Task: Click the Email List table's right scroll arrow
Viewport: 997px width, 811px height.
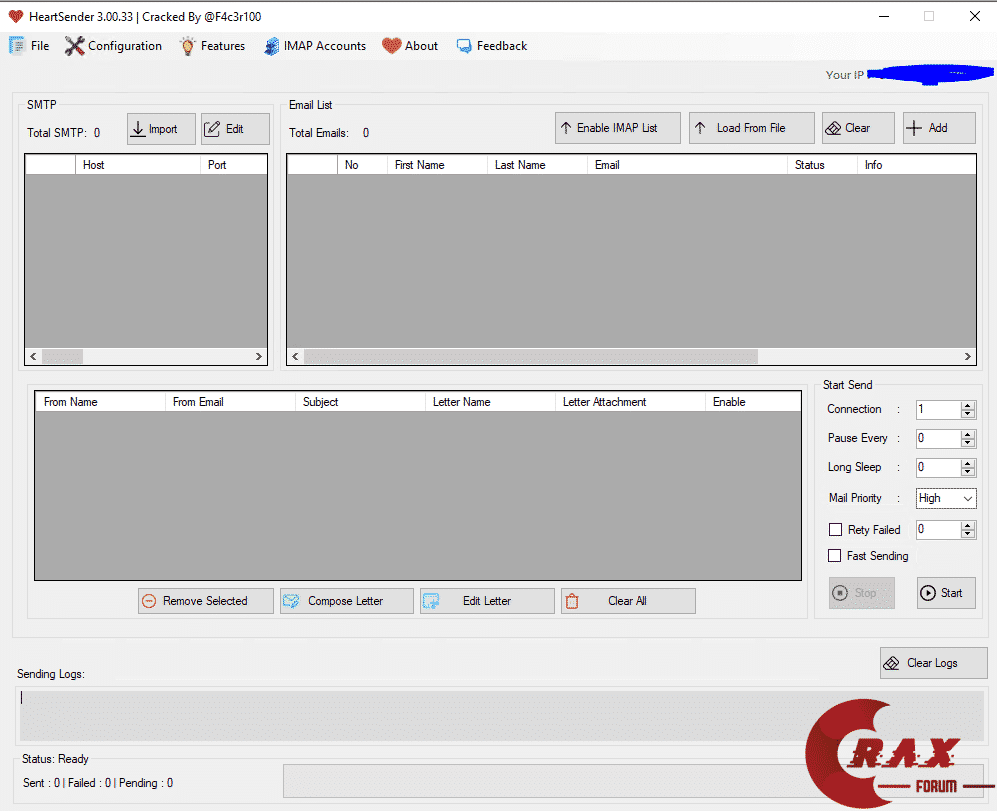Action: click(967, 356)
